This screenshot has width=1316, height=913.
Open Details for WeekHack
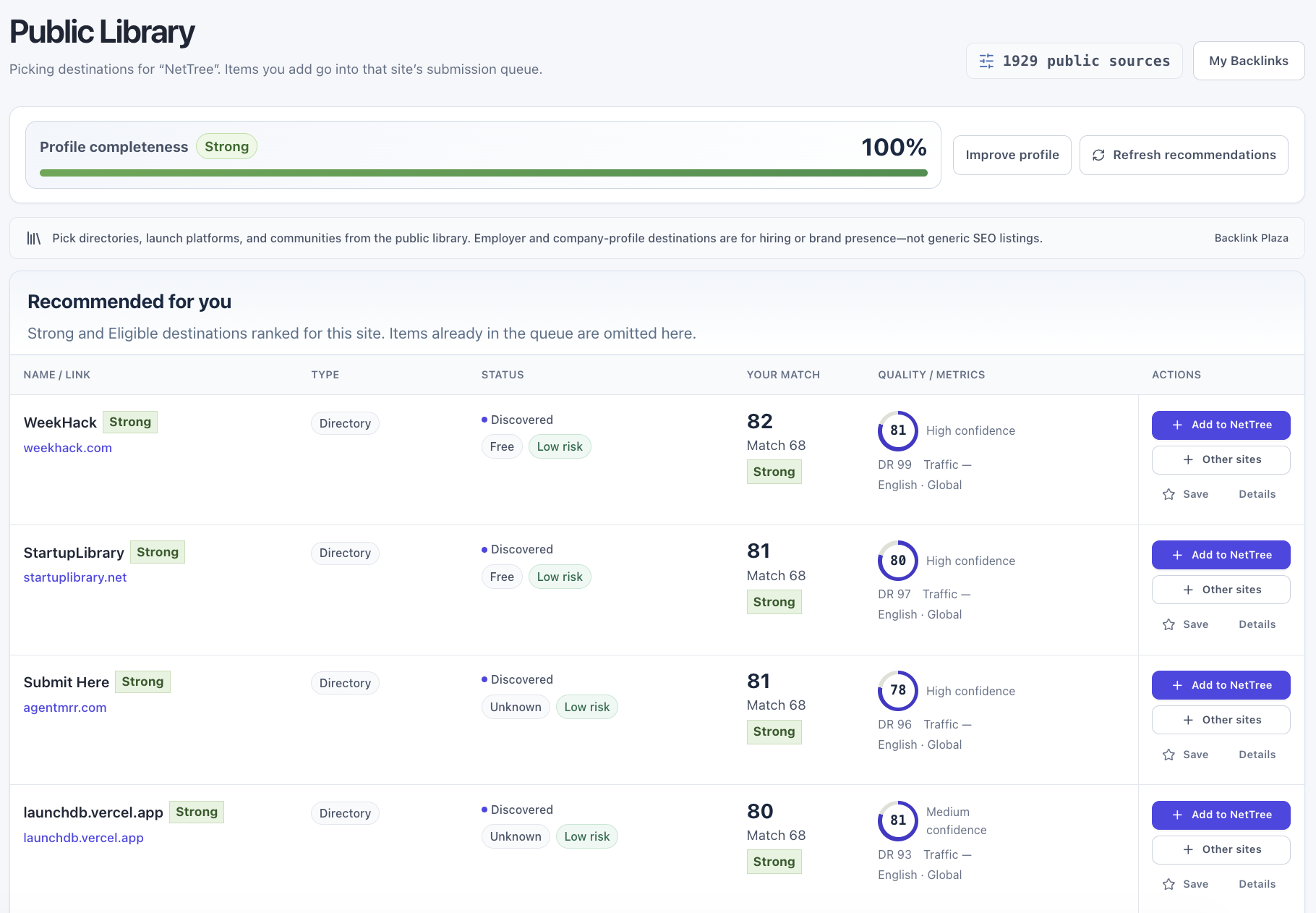point(1257,494)
